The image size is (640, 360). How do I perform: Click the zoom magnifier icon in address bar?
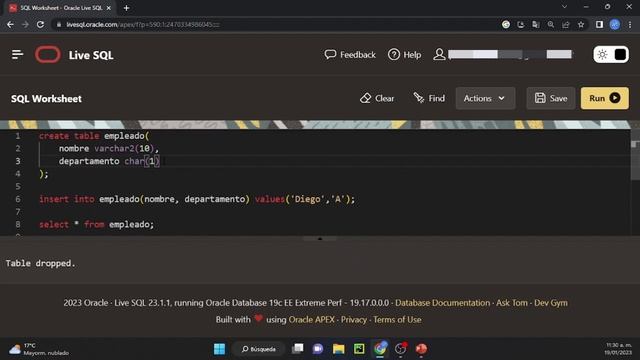[x=551, y=24]
